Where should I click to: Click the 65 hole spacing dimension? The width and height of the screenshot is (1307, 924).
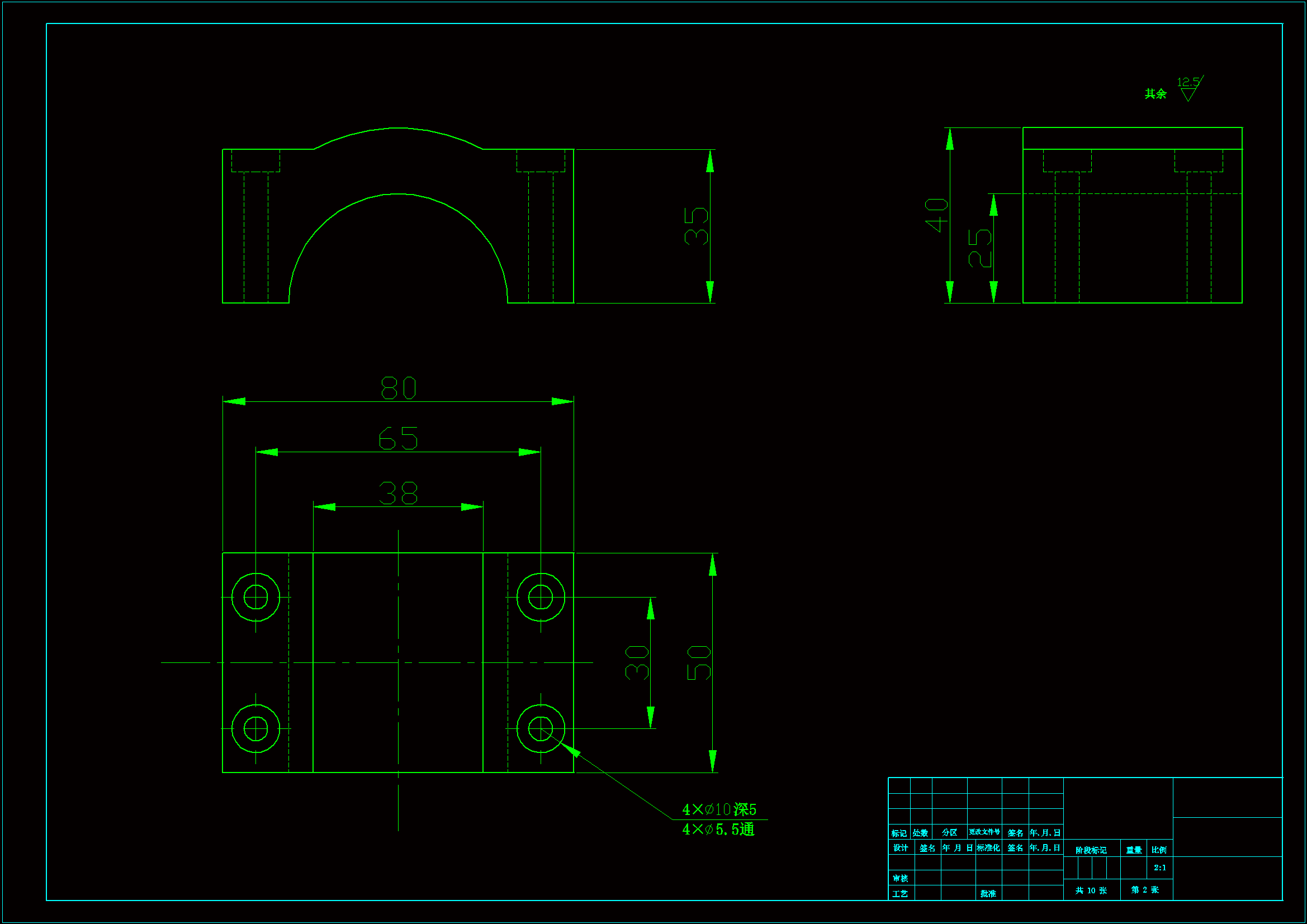pyautogui.click(x=398, y=438)
